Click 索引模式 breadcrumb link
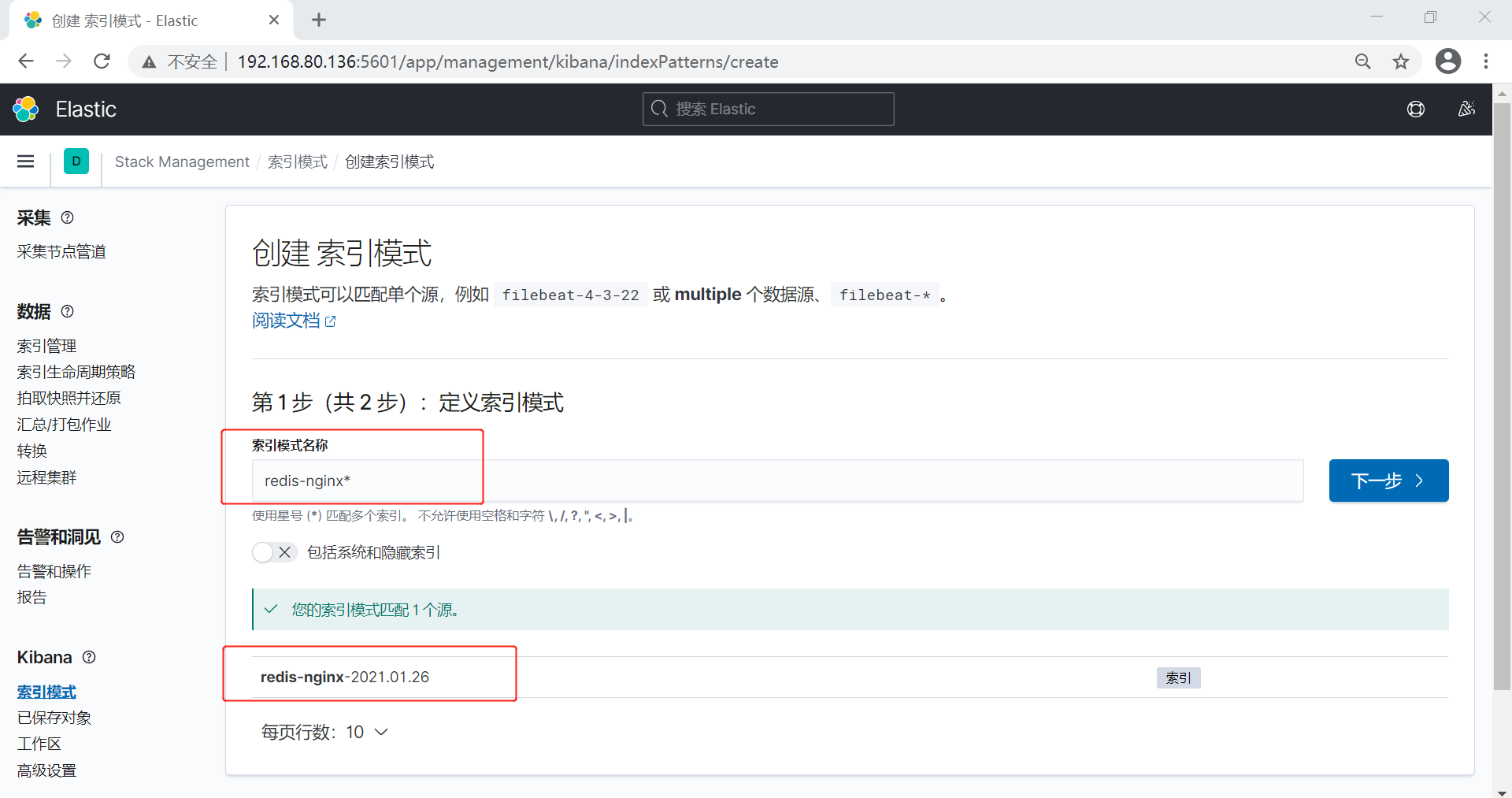Screen dimensions: 1512x798 click(x=298, y=161)
